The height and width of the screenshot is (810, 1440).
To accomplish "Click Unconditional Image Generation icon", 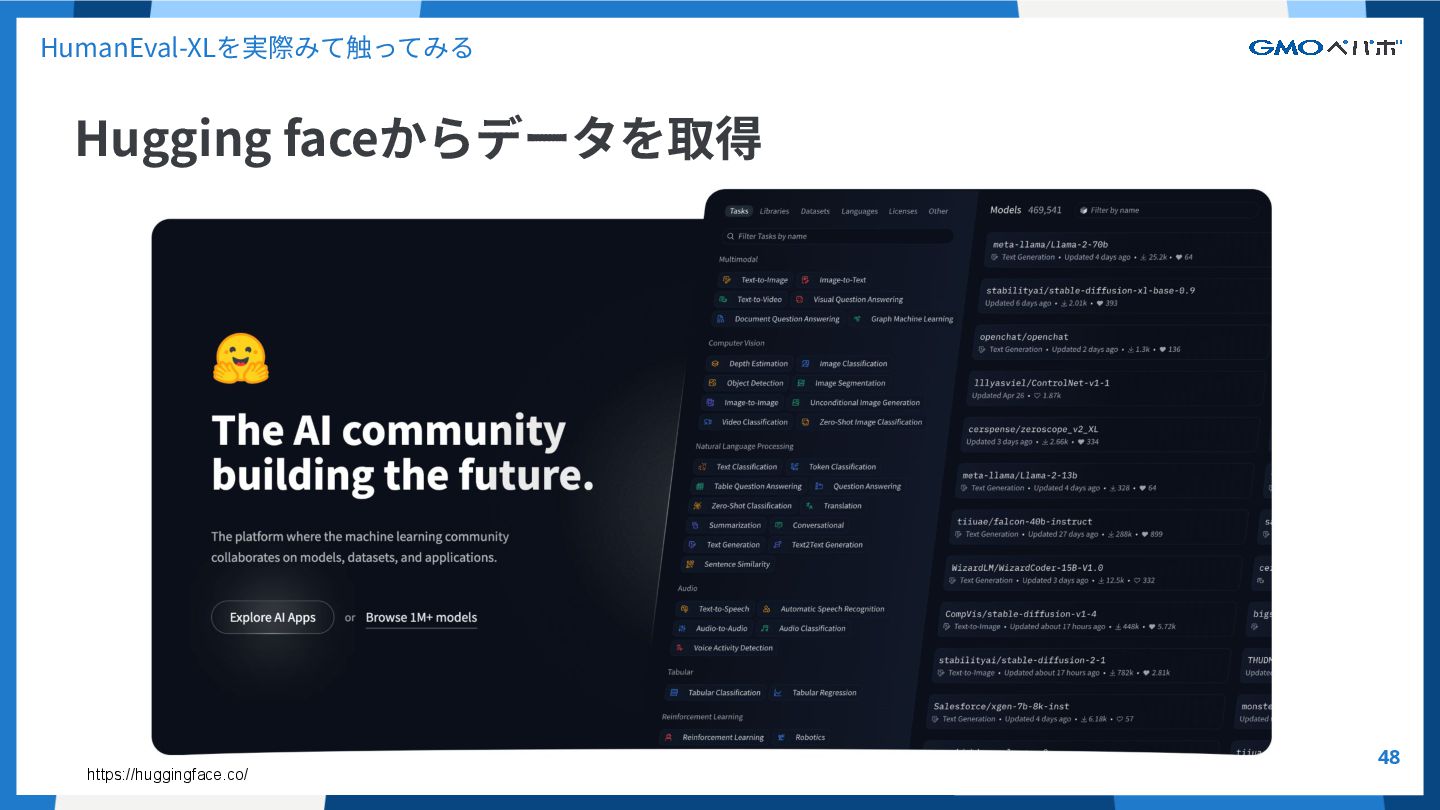I will click(x=796, y=402).
